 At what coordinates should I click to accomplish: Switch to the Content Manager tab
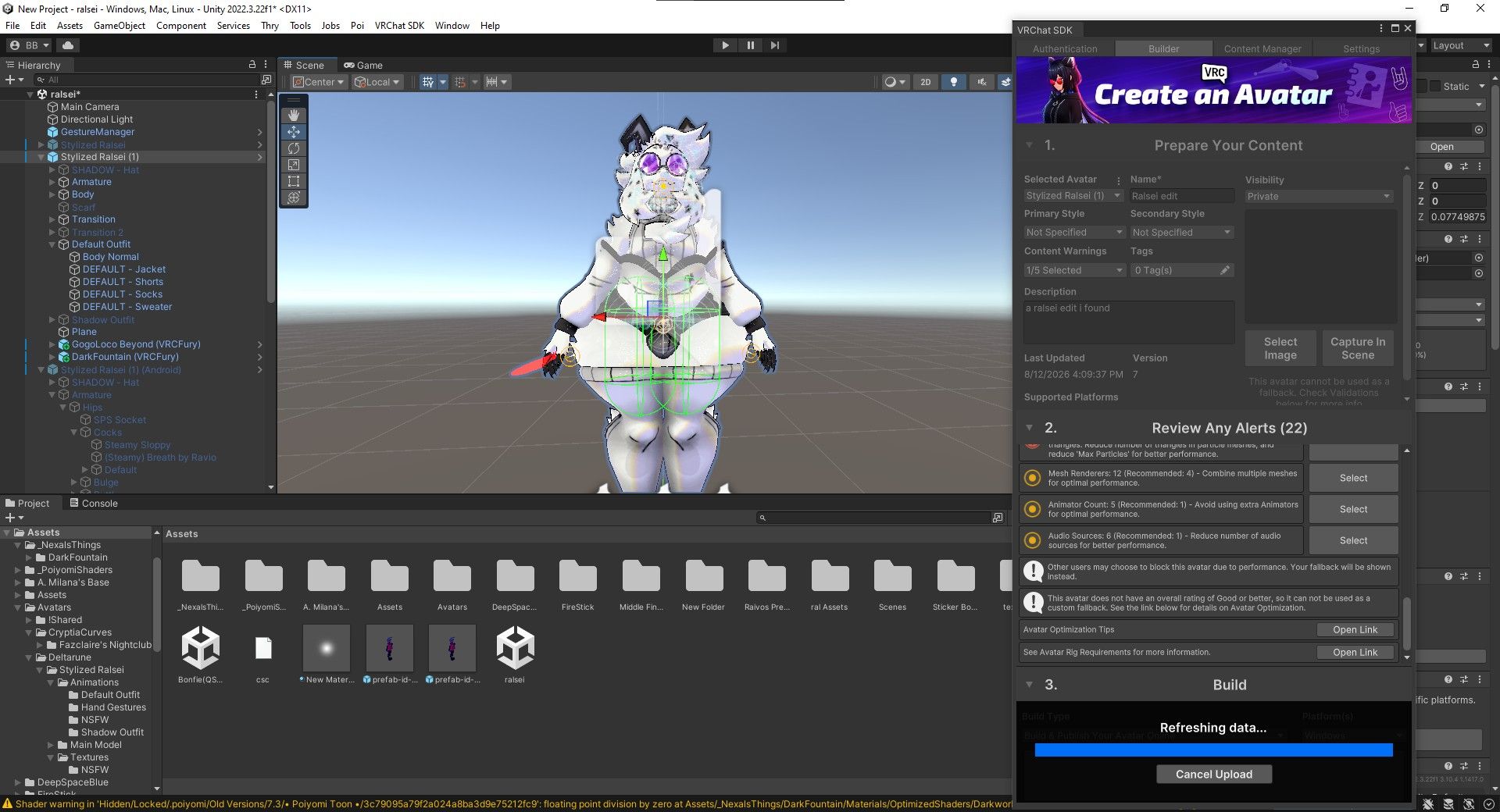pos(1262,48)
